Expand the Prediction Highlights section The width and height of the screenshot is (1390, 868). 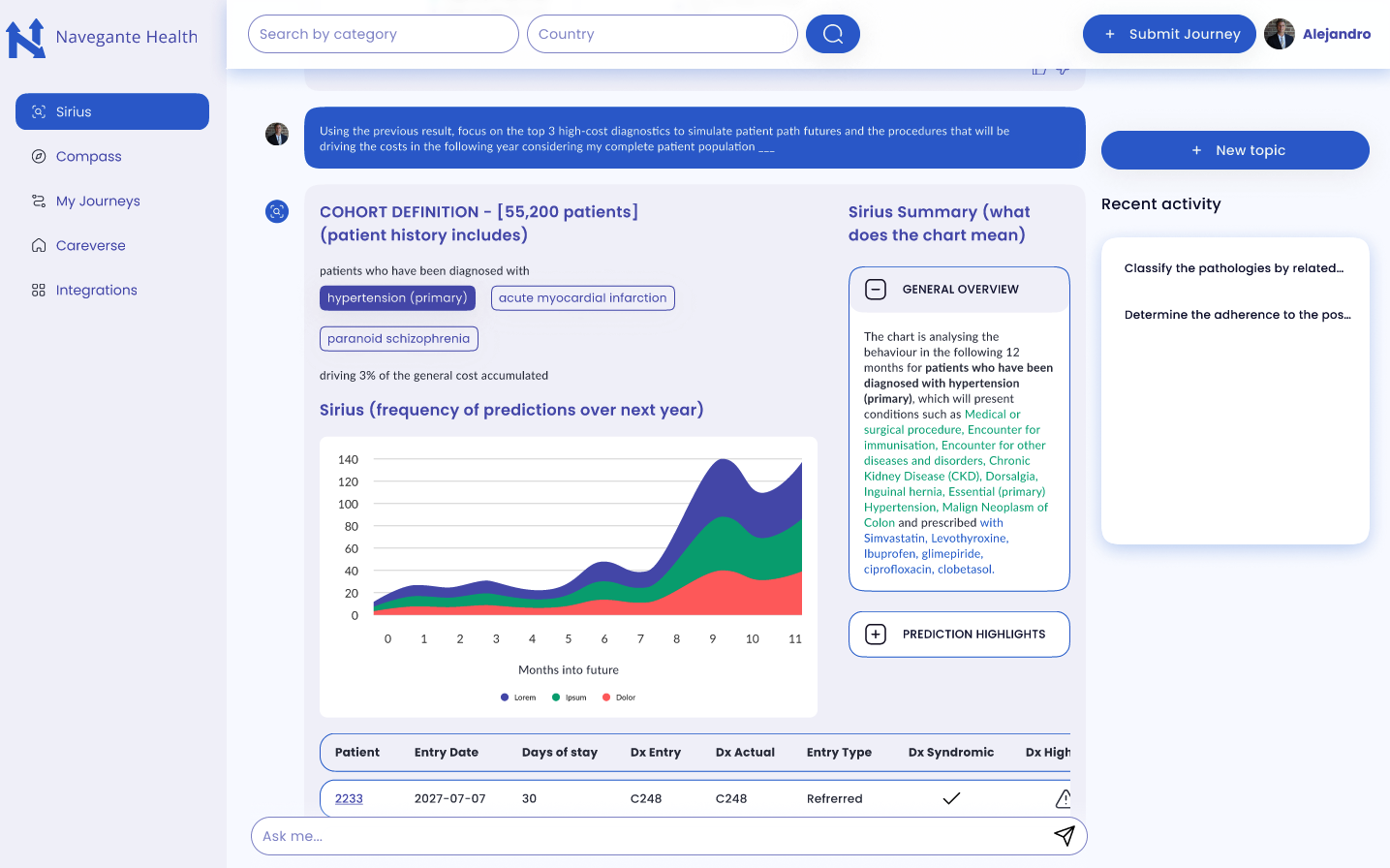click(876, 634)
